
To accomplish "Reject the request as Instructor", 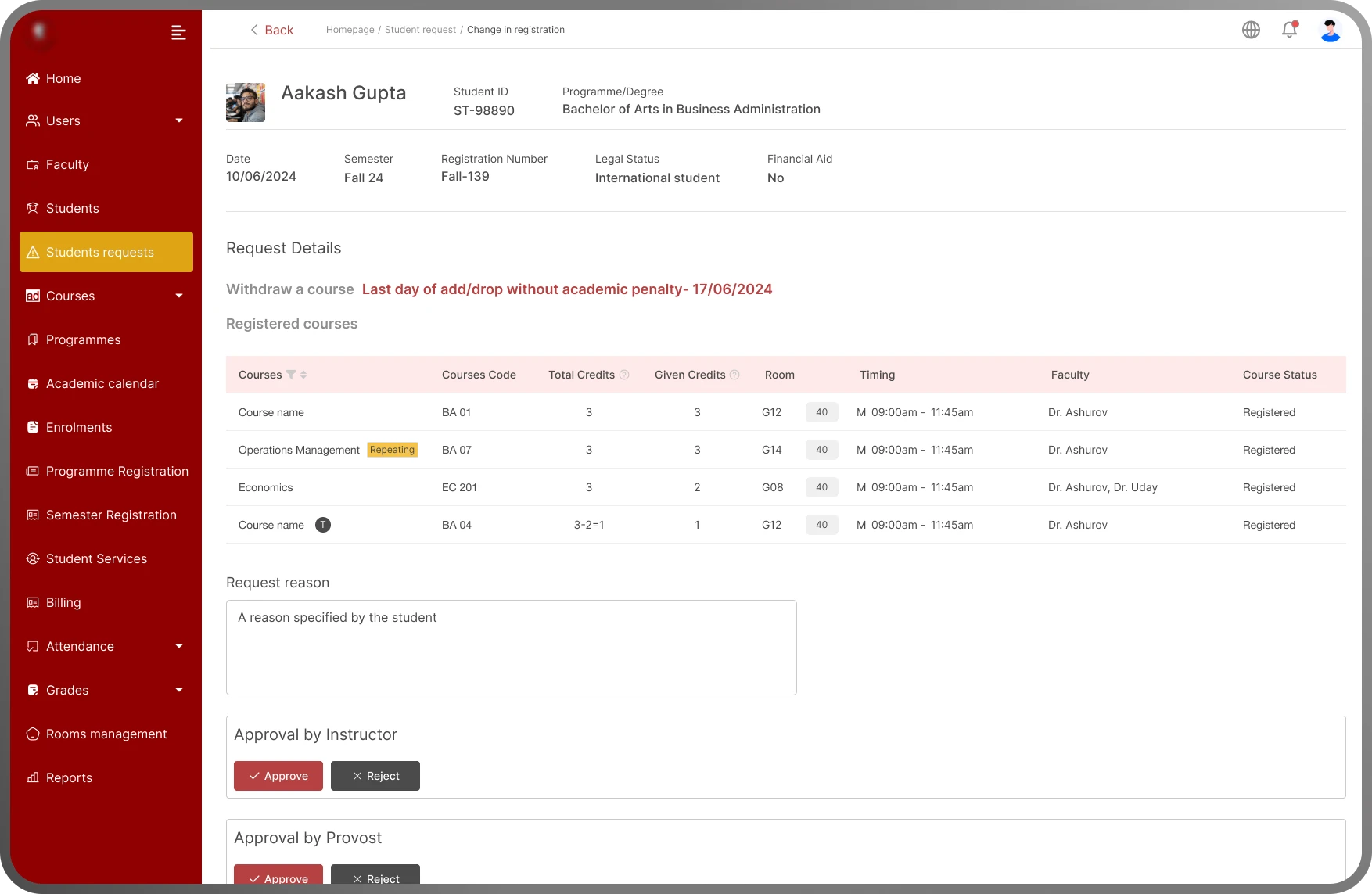I will tap(375, 776).
